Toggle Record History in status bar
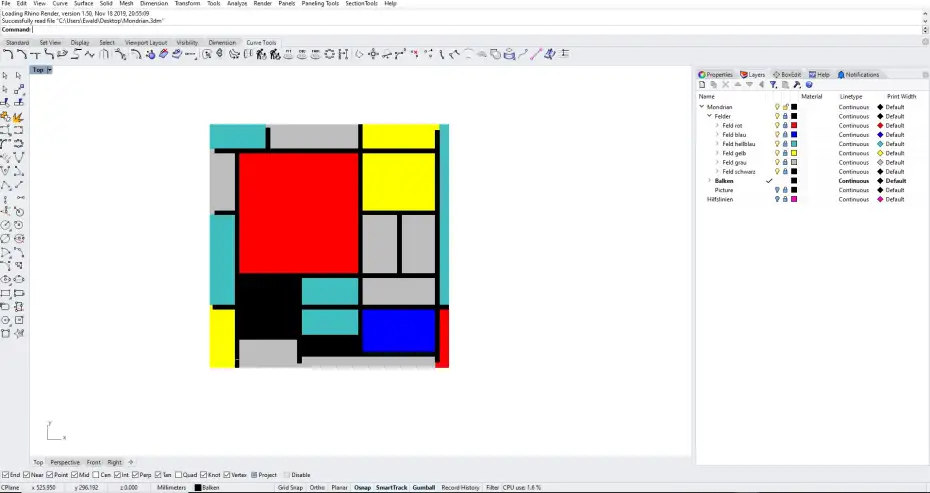The height and width of the screenshot is (493, 930). 460,488
